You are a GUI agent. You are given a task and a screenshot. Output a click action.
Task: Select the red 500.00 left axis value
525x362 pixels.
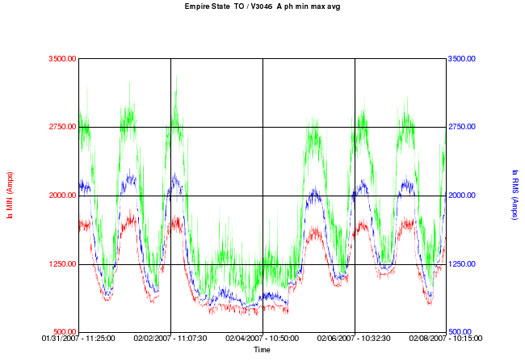[x=65, y=332]
